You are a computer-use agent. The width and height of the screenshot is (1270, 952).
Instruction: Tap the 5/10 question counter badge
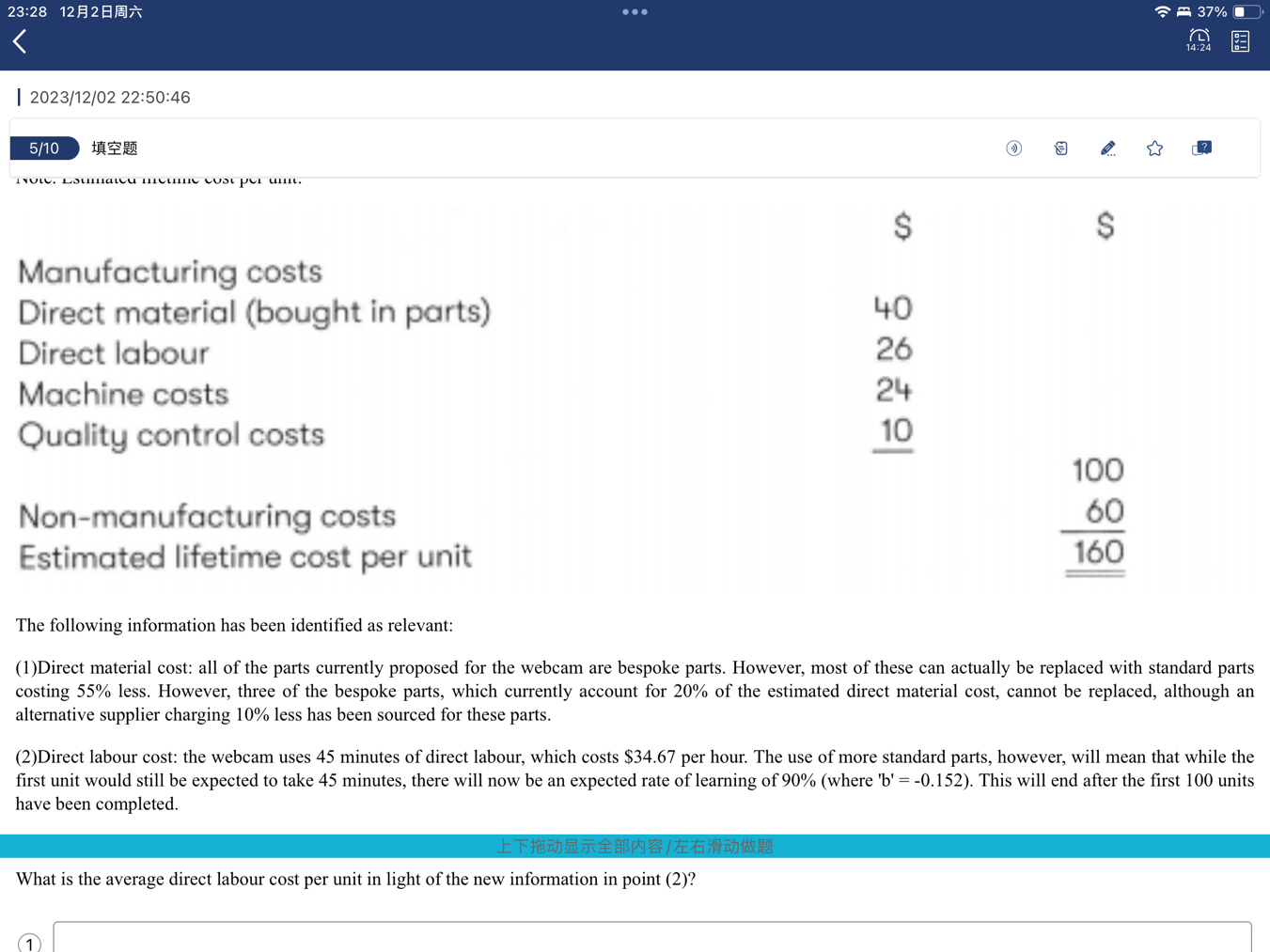pyautogui.click(x=44, y=148)
